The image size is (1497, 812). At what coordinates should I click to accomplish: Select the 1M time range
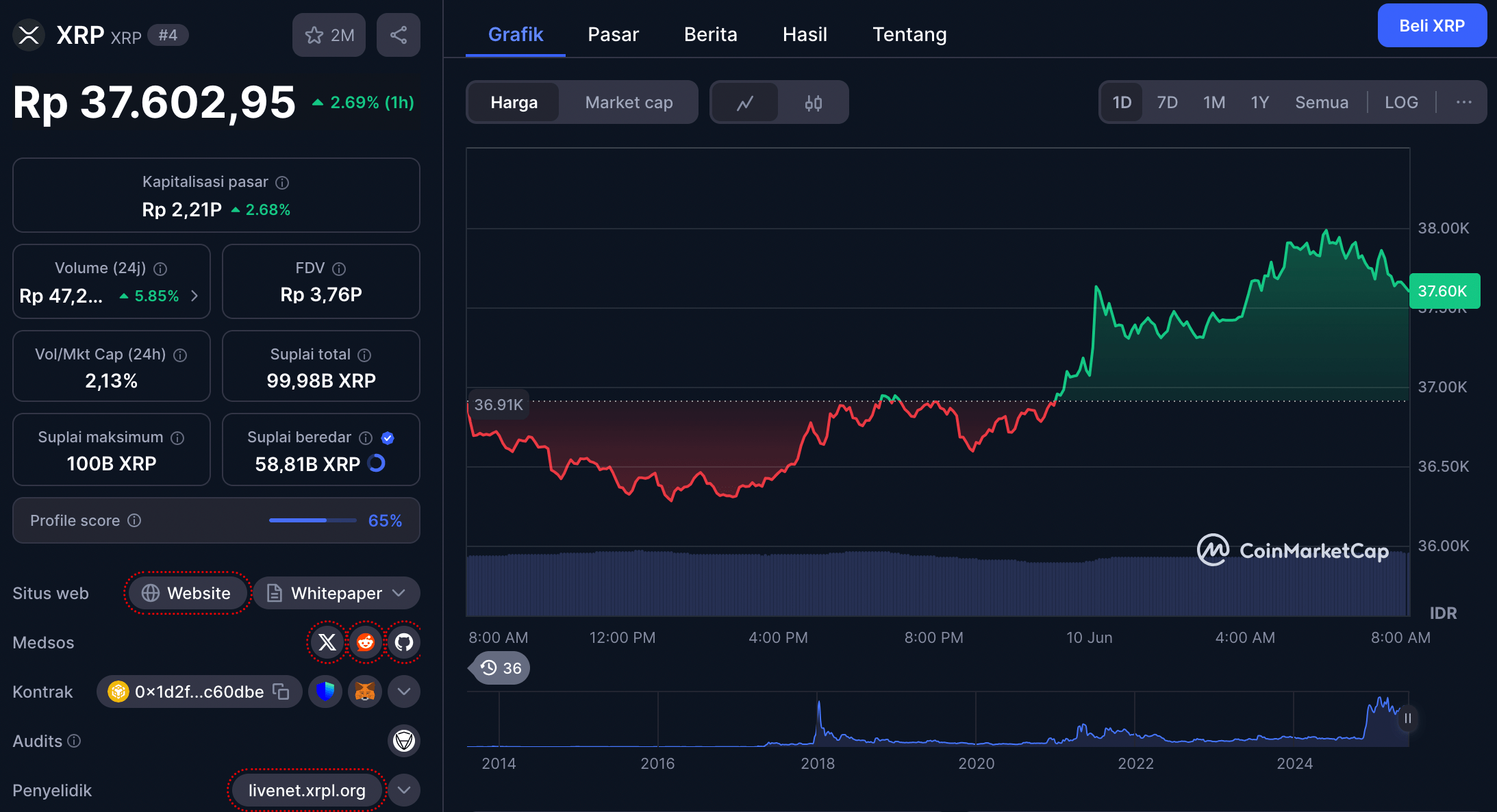pyautogui.click(x=1214, y=103)
